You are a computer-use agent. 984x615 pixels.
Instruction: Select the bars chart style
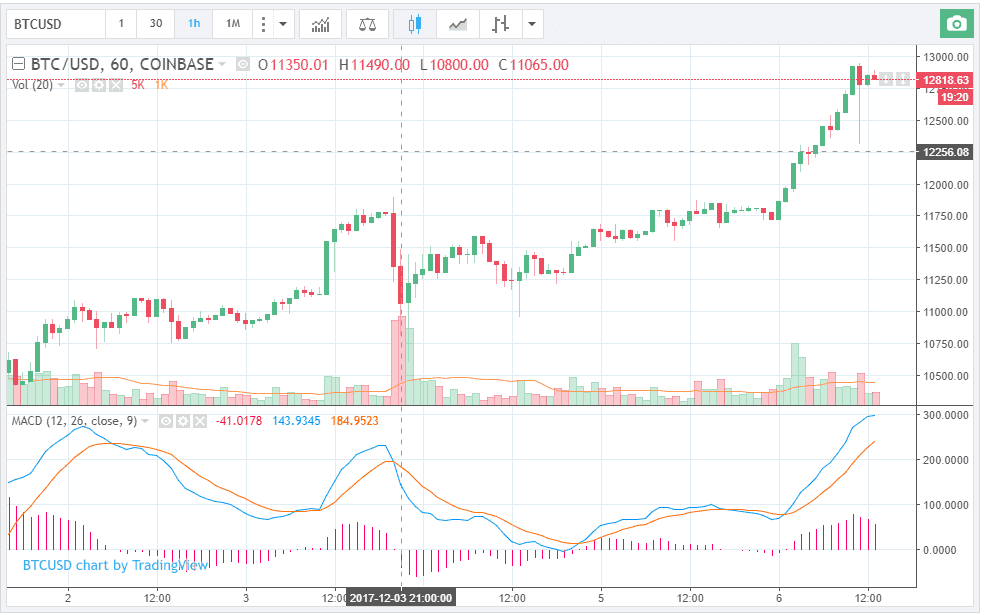pyautogui.click(x=500, y=24)
